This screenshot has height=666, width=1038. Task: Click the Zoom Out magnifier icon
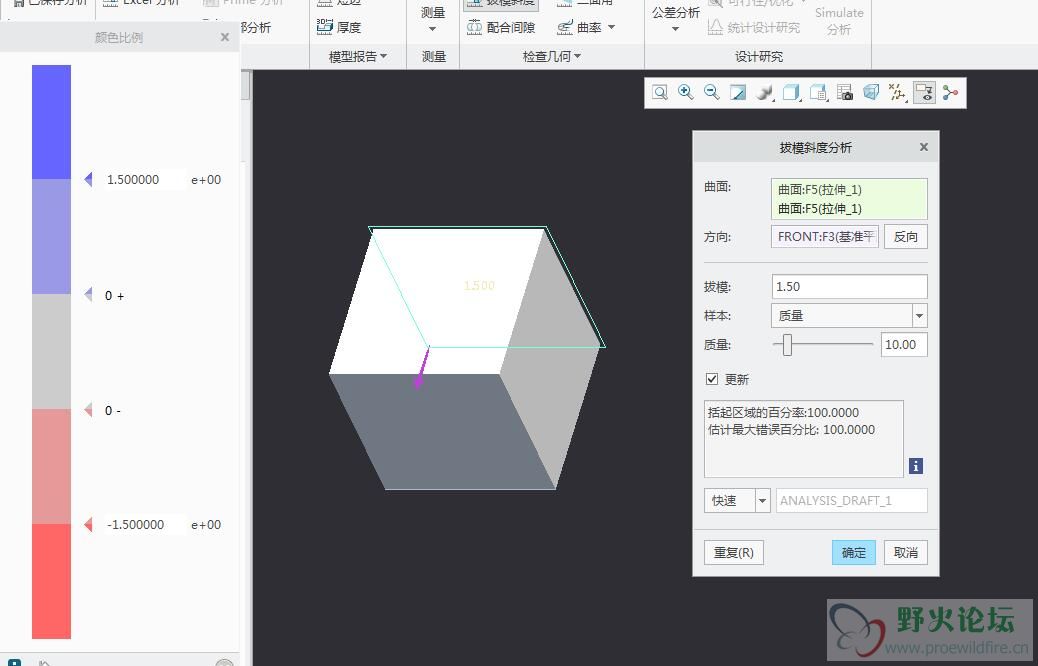(712, 93)
